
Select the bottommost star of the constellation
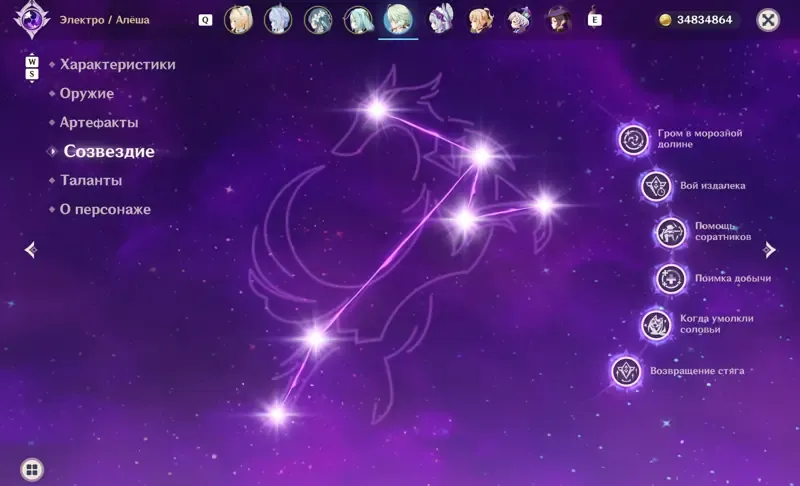coord(277,414)
